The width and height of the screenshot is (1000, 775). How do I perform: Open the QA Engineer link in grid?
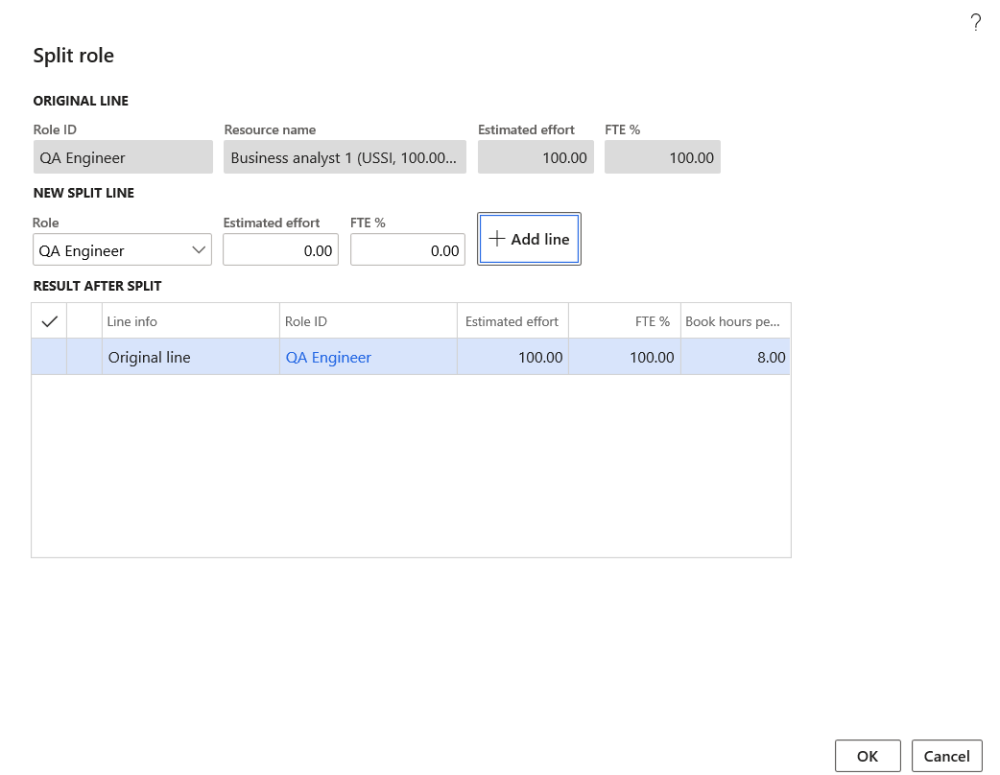(328, 357)
